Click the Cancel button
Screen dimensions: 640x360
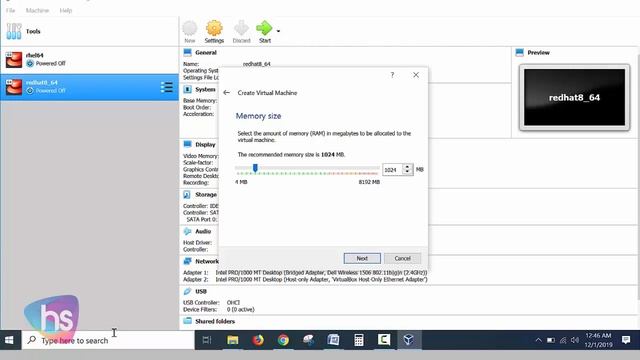point(402,258)
